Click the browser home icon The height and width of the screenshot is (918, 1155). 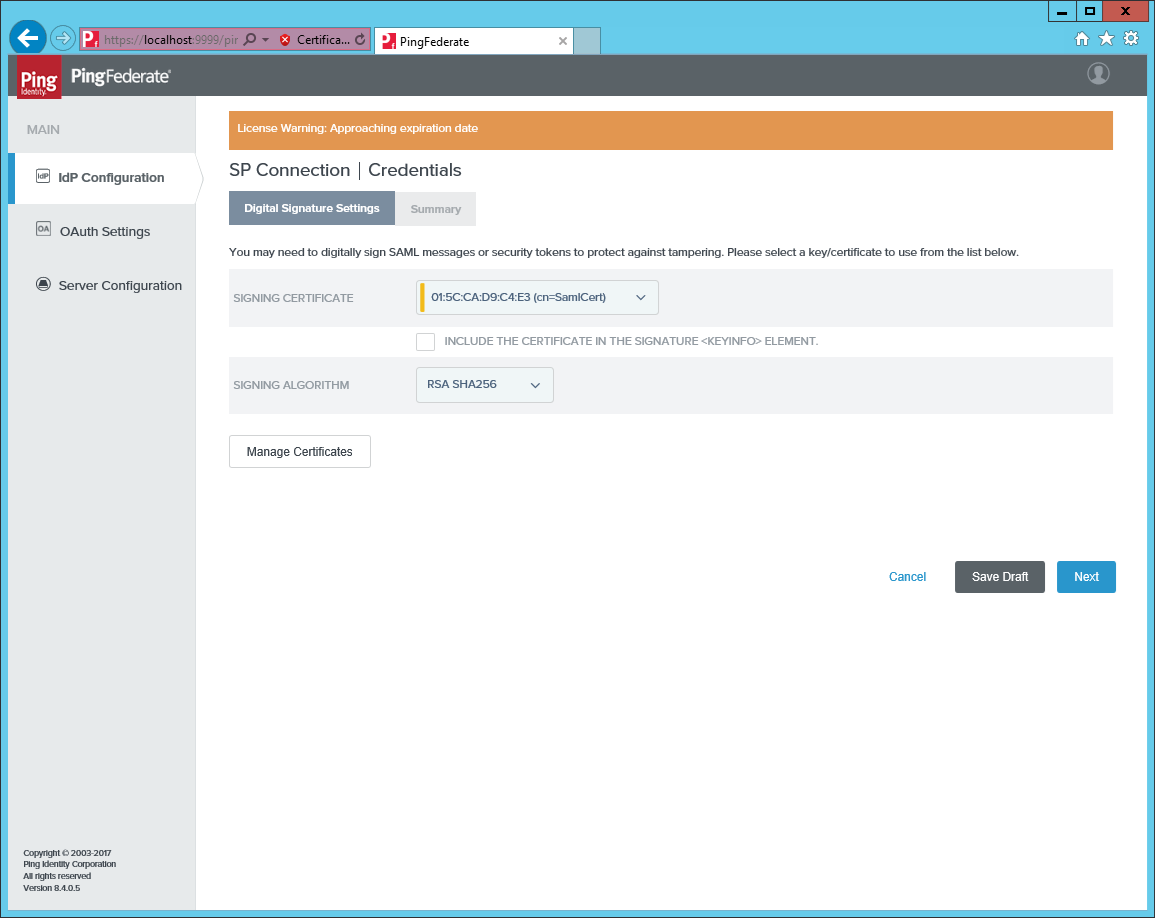pos(1081,39)
